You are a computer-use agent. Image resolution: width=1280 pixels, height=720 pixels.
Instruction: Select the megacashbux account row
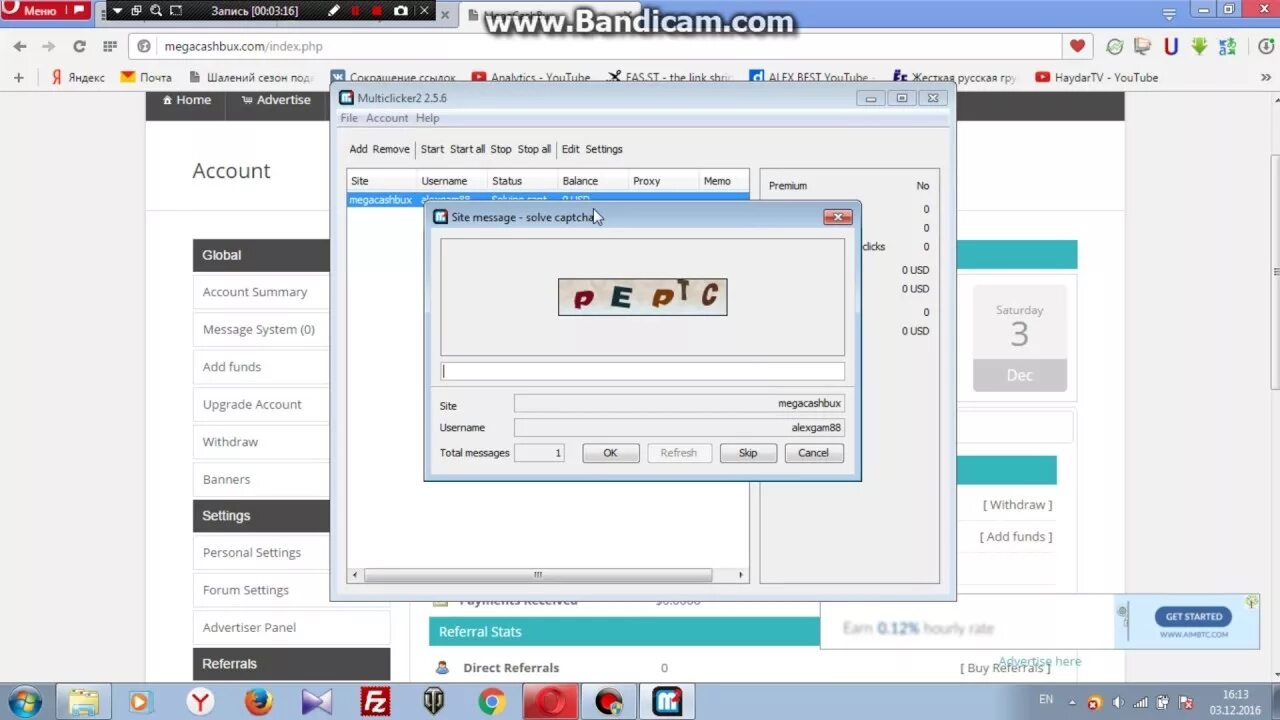pyautogui.click(x=548, y=199)
